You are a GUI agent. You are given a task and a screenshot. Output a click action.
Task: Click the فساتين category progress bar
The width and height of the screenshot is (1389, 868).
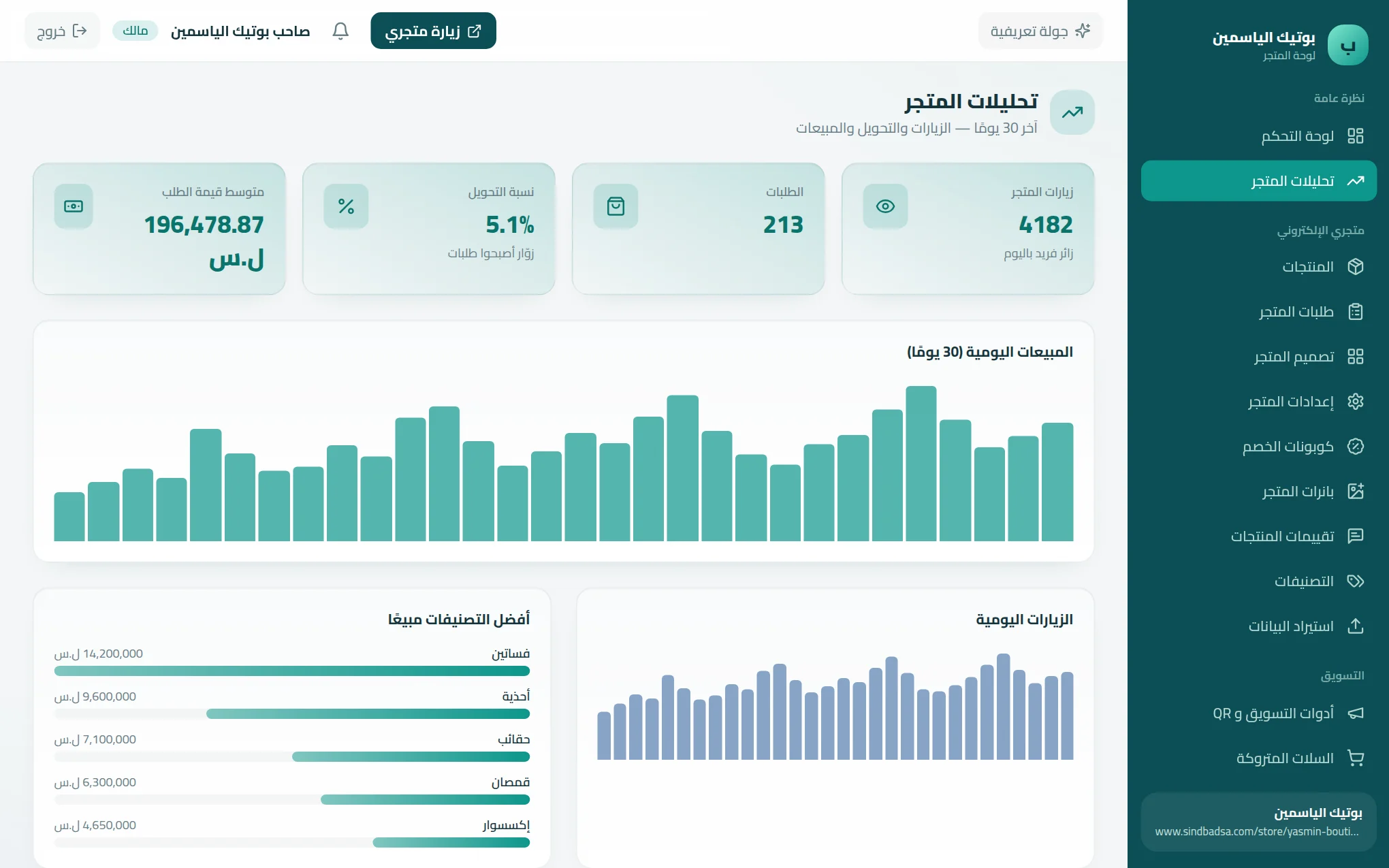point(292,671)
